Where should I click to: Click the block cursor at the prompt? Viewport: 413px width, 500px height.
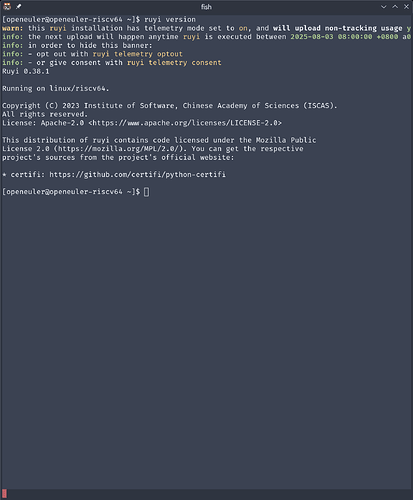tap(147, 192)
